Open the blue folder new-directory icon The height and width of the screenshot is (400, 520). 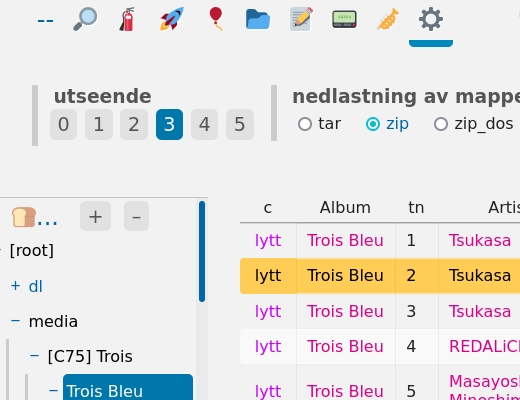click(x=258, y=19)
